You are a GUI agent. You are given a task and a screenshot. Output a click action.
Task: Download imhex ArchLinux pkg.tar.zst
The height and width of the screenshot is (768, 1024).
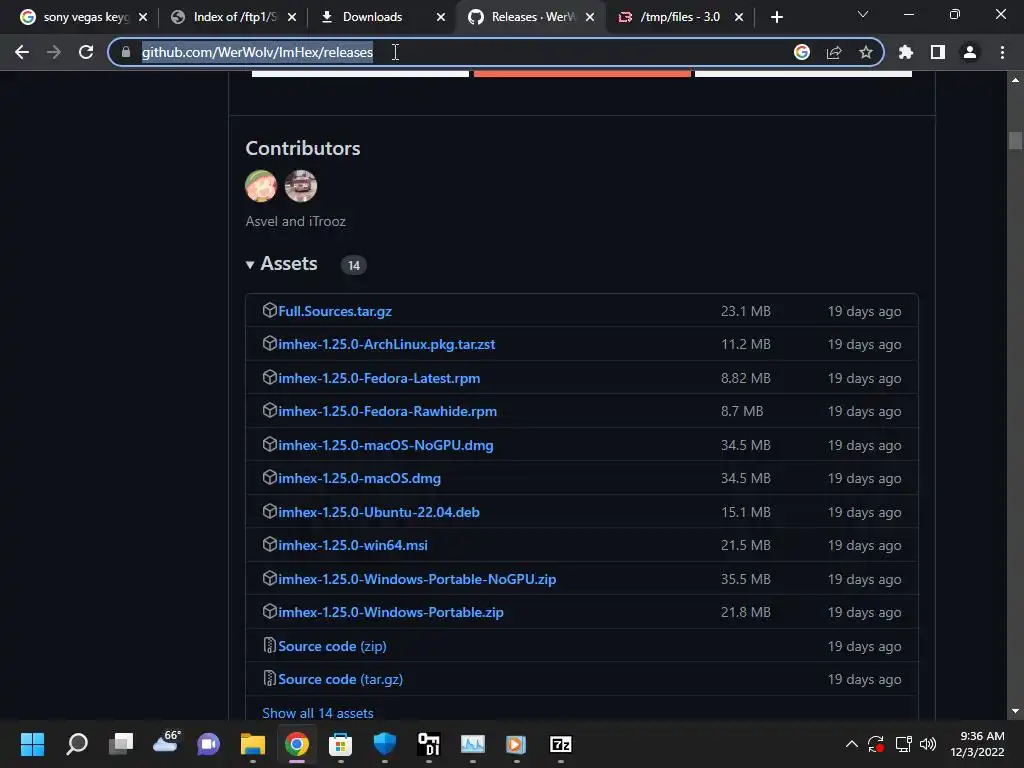click(x=386, y=344)
